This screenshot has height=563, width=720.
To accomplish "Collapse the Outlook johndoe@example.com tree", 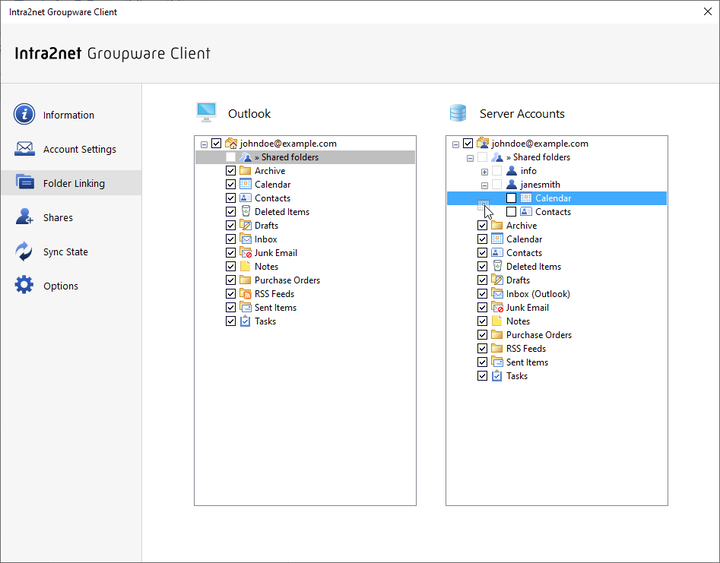I will tap(204, 144).
